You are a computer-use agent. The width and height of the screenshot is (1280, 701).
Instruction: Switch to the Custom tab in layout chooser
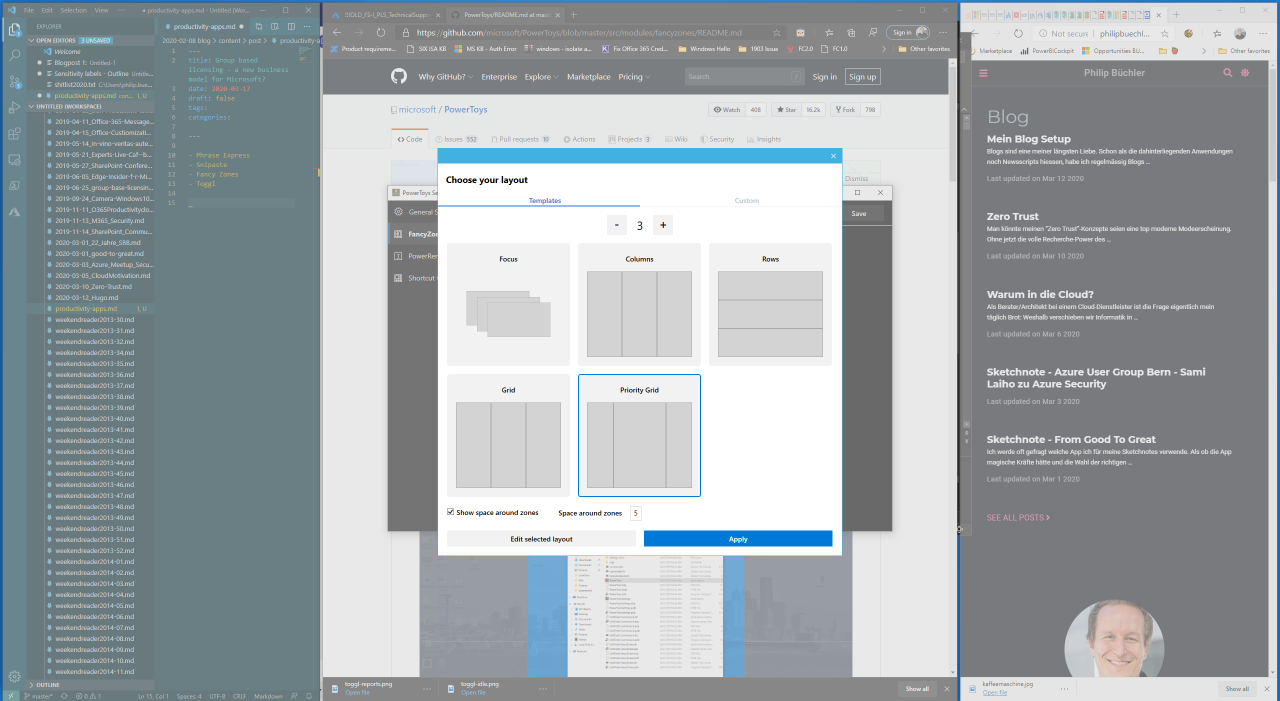[747, 200]
